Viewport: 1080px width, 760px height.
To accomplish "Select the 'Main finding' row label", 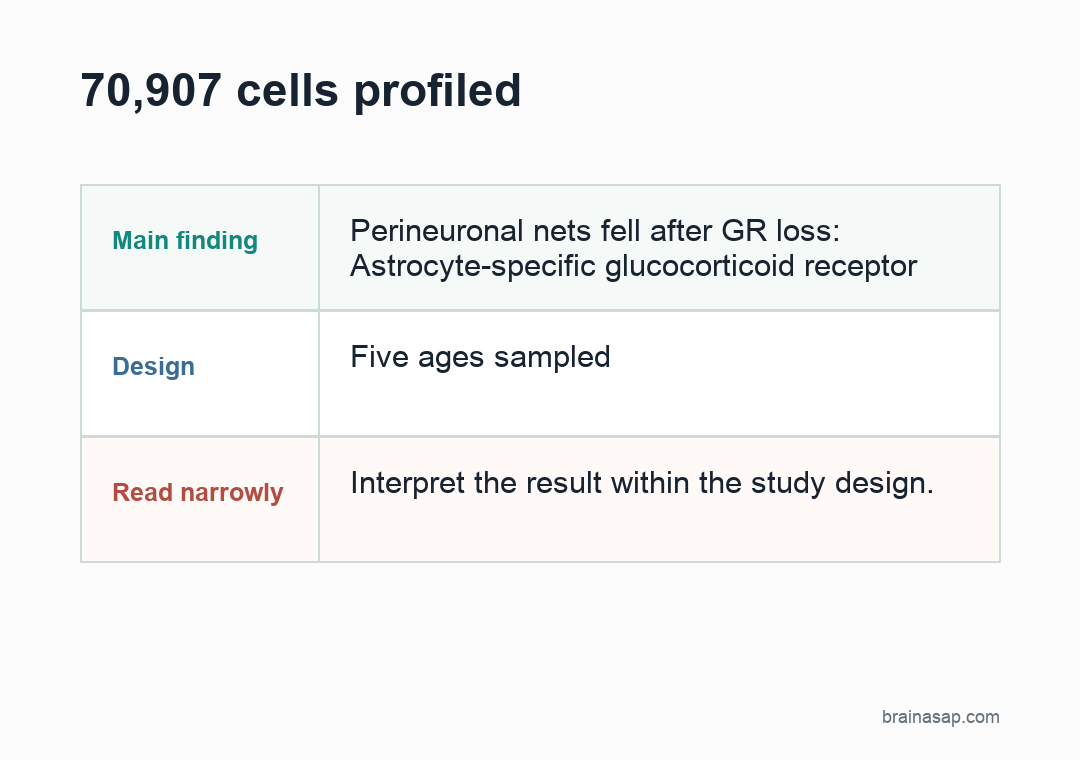I will coord(185,240).
